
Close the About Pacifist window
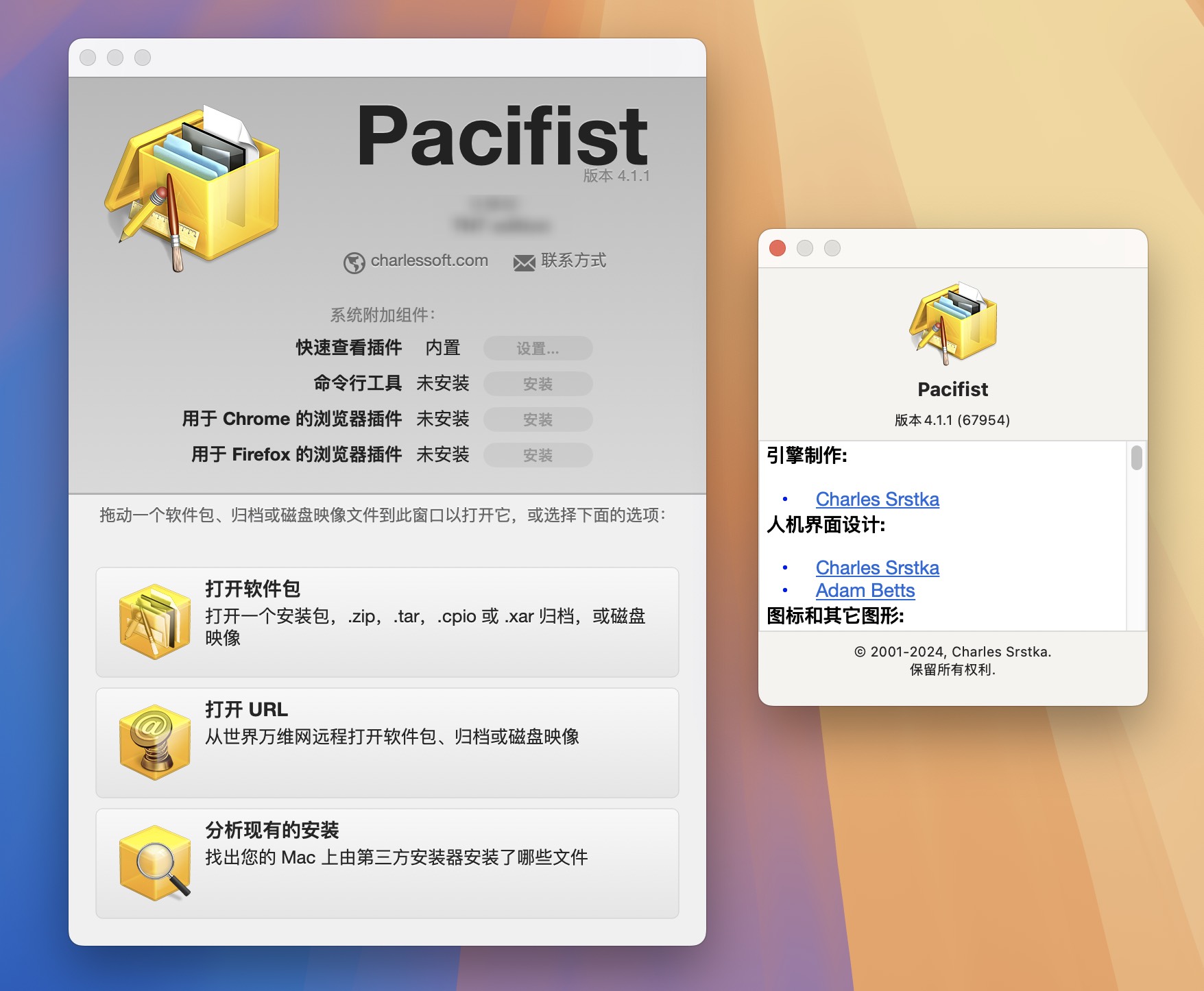click(x=778, y=248)
